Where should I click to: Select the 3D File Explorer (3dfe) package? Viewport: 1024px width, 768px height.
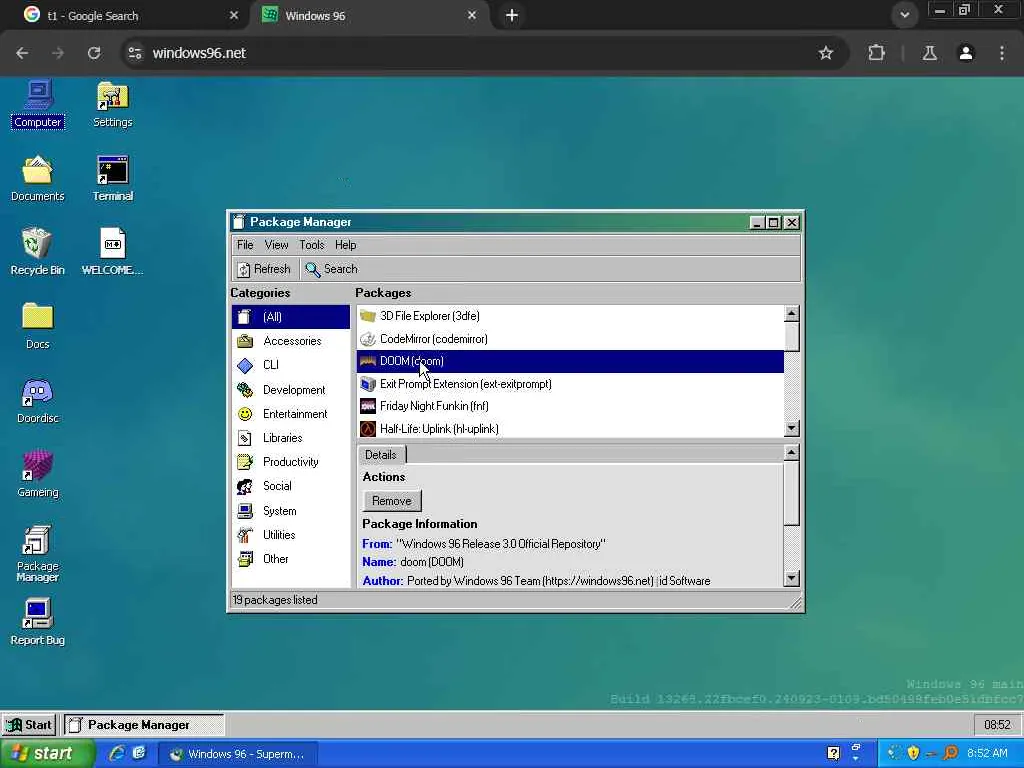click(x=570, y=316)
